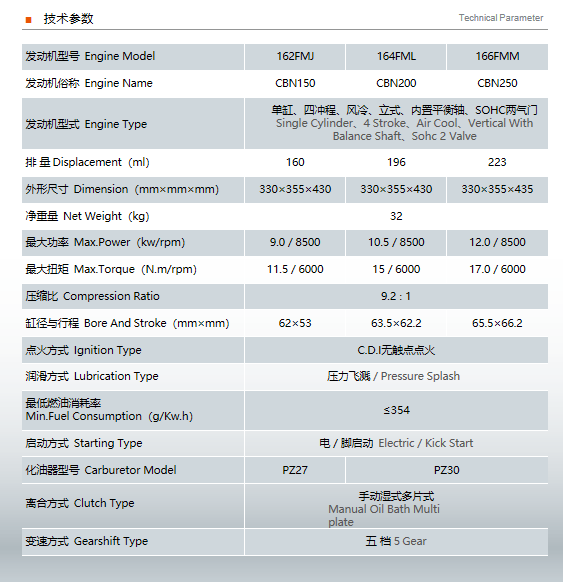Image resolution: width=563 pixels, height=582 pixels.
Task: Click the orange square icon beside 技术参数
Action: (29, 20)
